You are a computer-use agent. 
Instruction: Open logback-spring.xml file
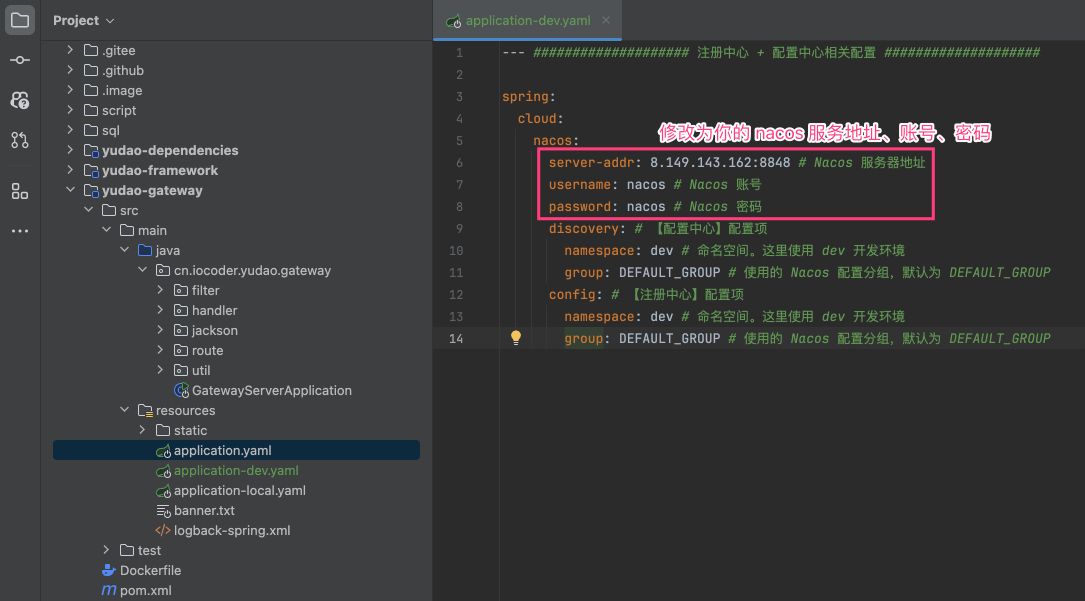click(x=231, y=530)
